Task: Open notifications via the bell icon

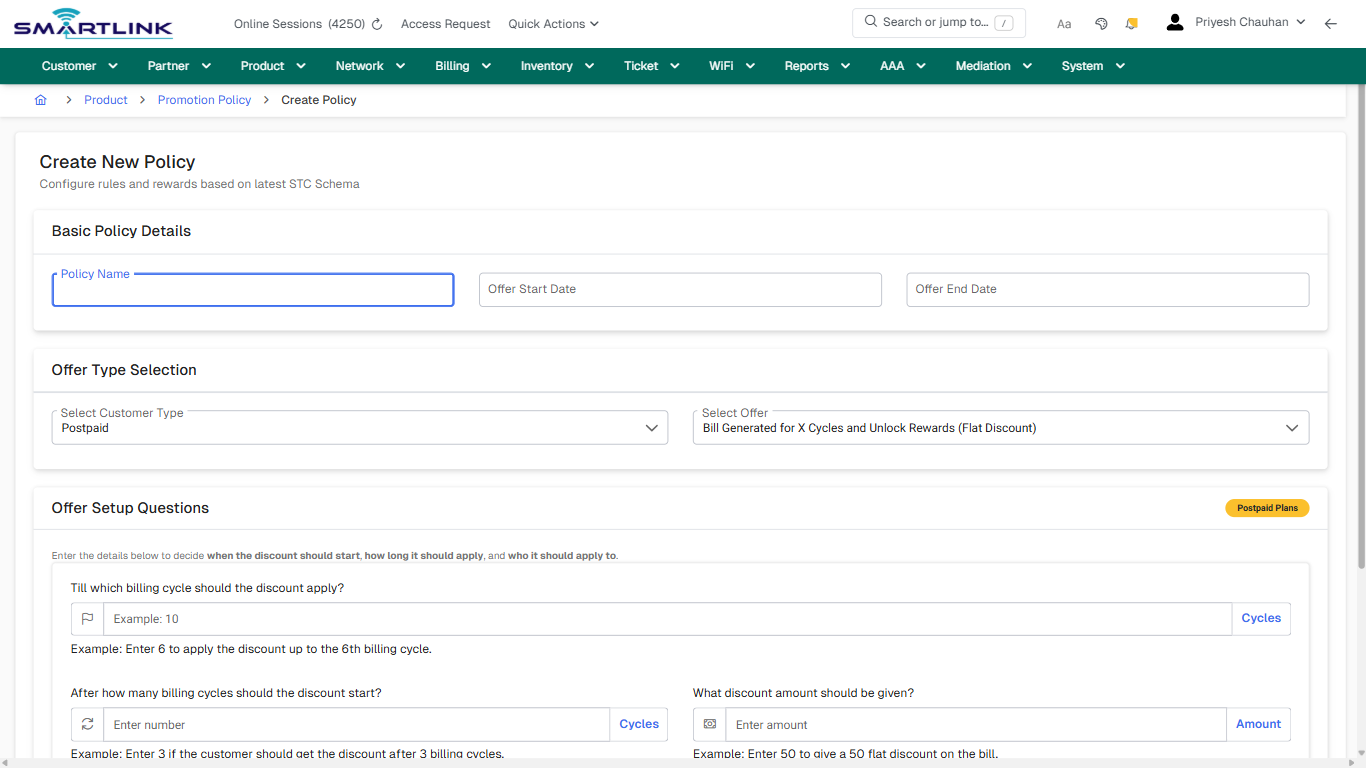Action: point(1131,23)
